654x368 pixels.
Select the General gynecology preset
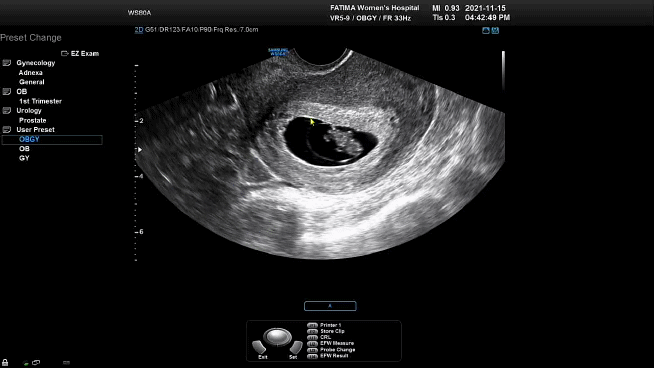(32, 82)
